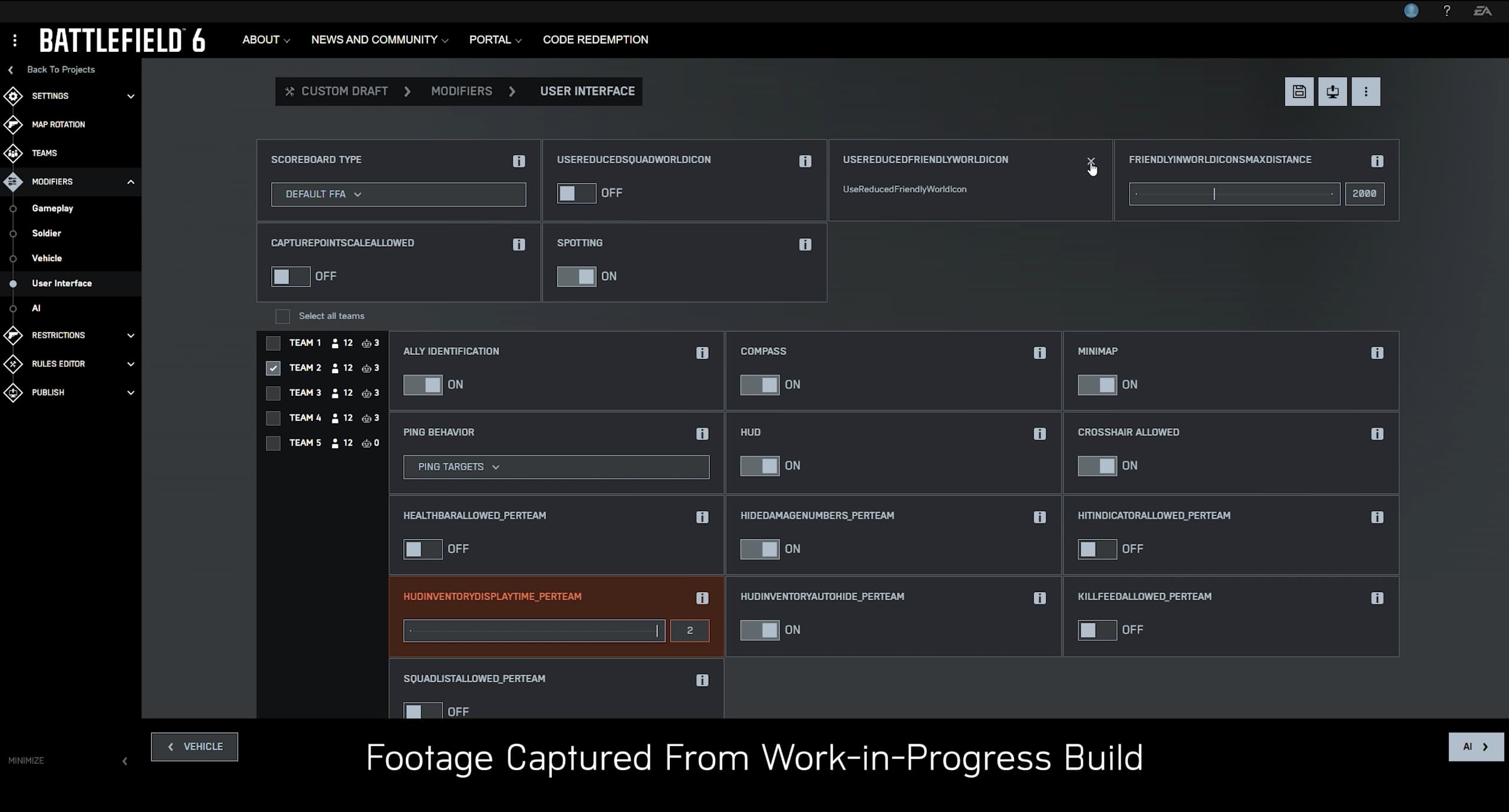This screenshot has height=812, width=1509.
Task: Select Gameplay under Modifiers
Action: [52, 208]
